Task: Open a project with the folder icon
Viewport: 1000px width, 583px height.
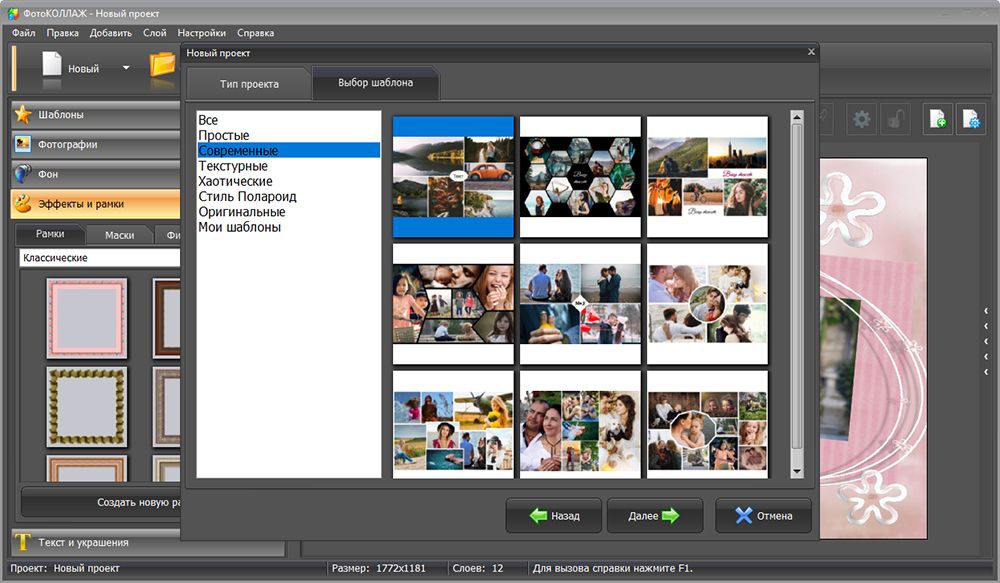Action: (x=162, y=66)
